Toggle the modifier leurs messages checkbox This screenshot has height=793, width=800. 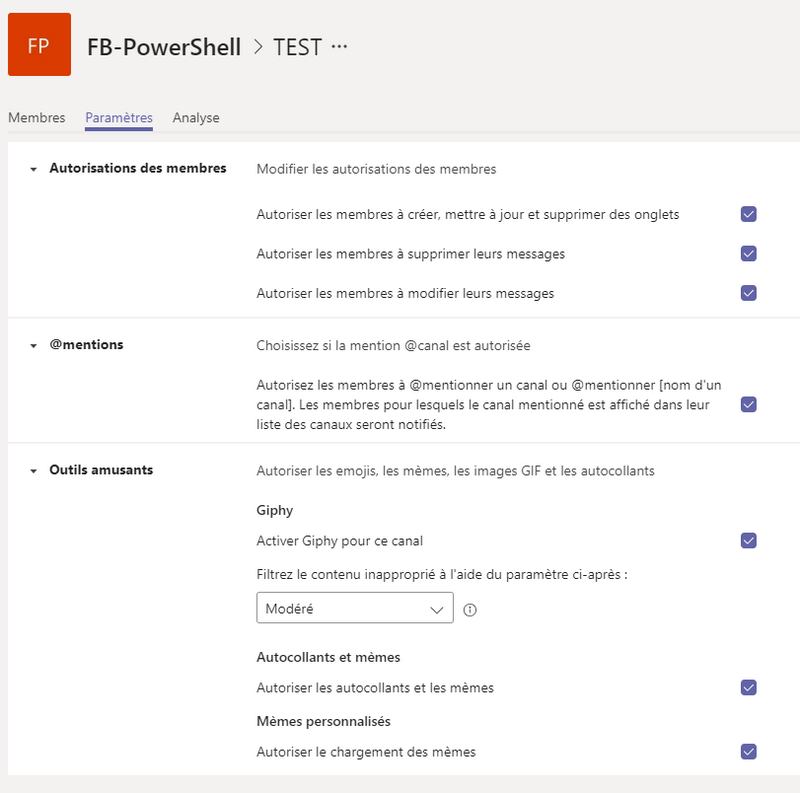point(748,293)
